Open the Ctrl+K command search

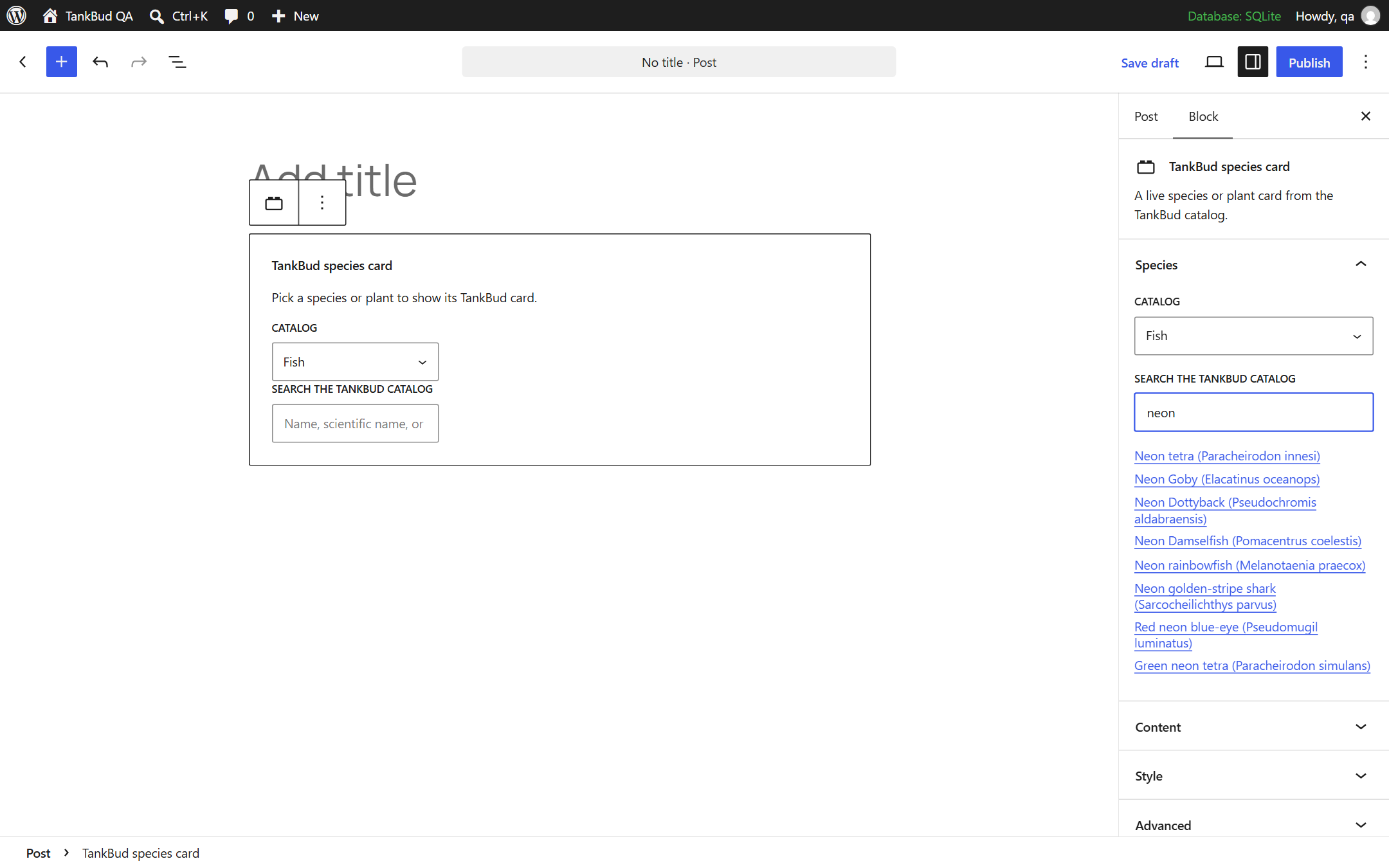179,15
